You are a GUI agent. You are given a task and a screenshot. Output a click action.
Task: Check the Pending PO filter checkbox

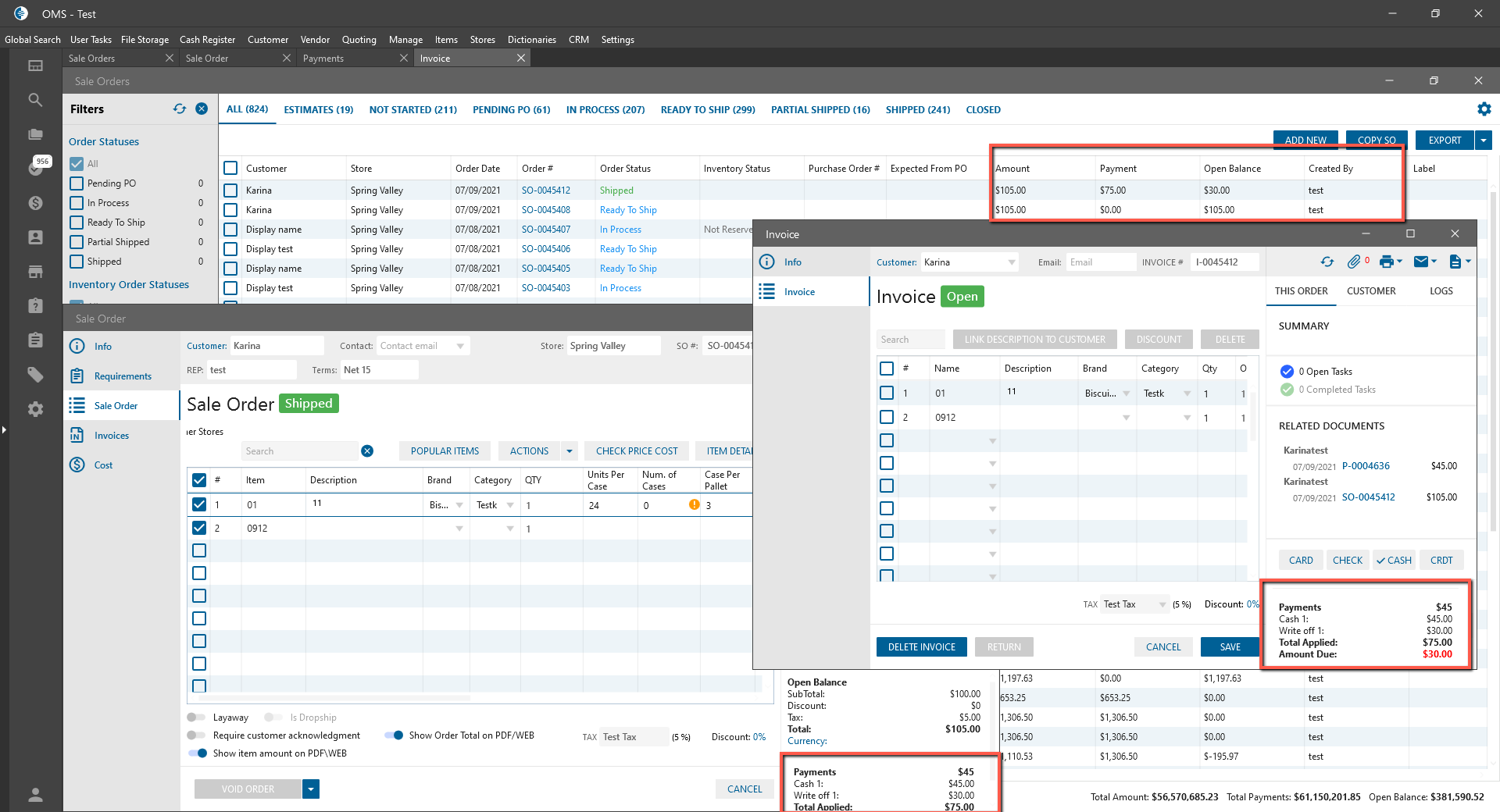pos(77,183)
